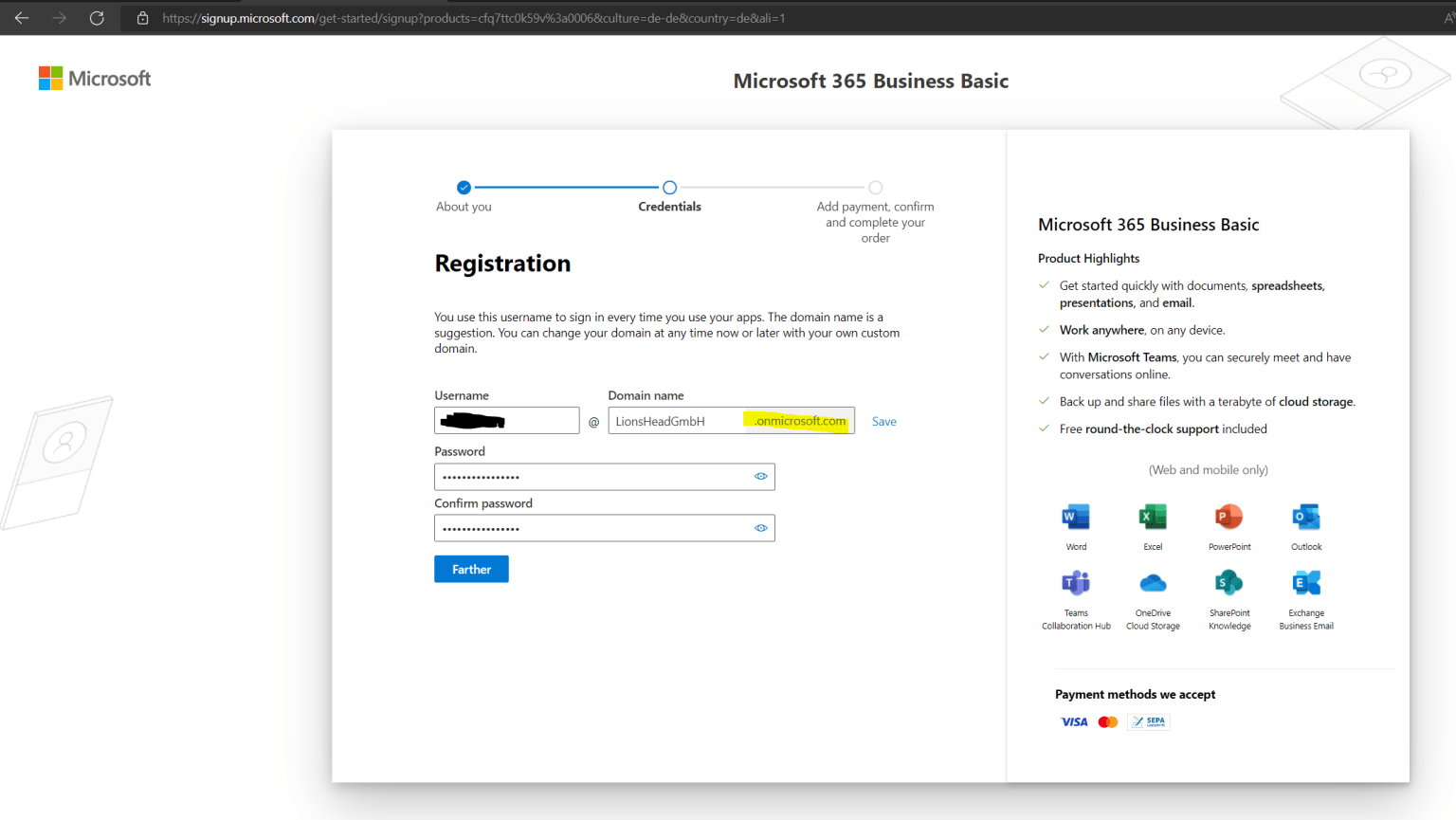The image size is (1456, 820).
Task: Open the Word app icon
Action: pyautogui.click(x=1076, y=517)
